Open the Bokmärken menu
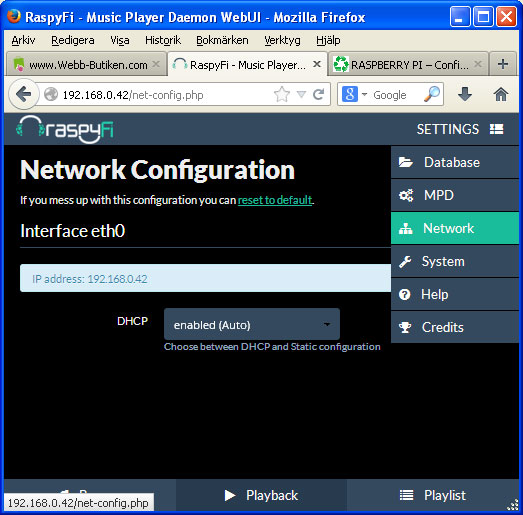This screenshot has height=515, width=523. (222, 40)
